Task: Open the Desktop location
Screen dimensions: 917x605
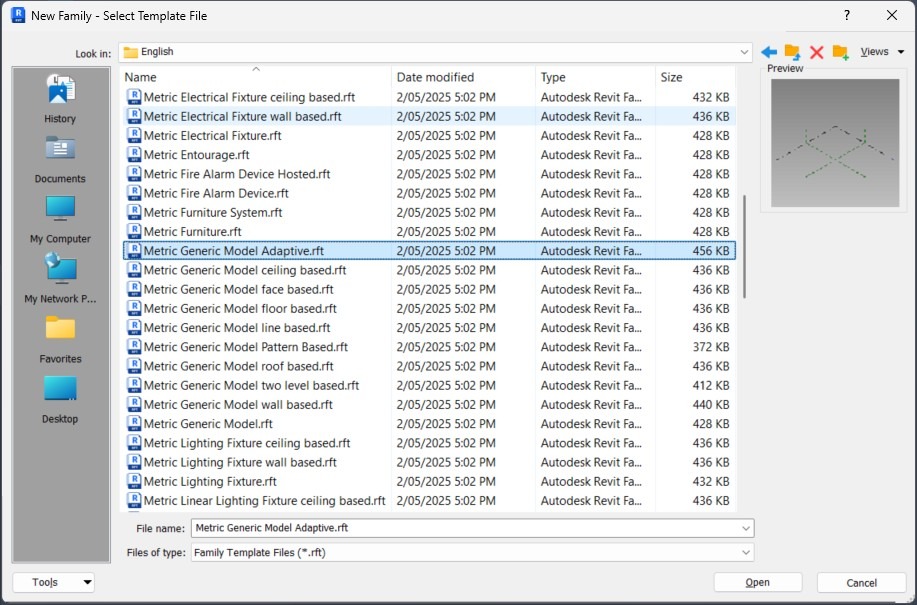Action: [60, 399]
